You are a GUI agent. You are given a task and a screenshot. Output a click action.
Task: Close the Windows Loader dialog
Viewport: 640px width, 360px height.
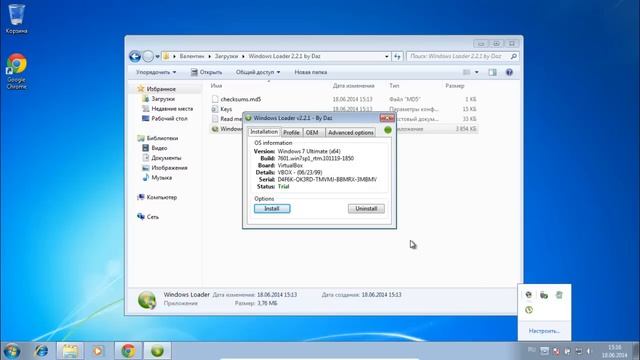click(387, 118)
